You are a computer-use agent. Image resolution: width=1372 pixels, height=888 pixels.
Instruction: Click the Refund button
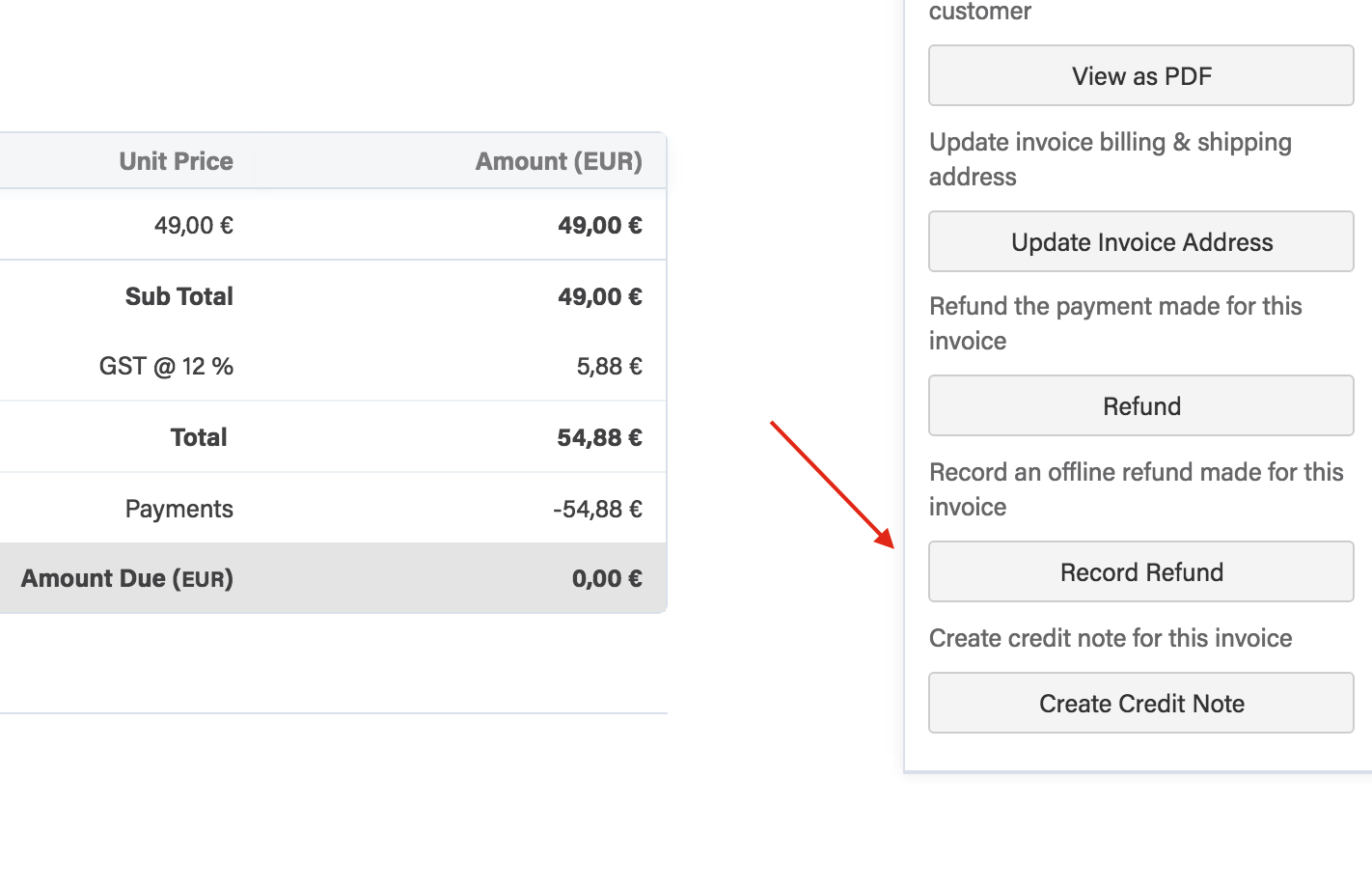click(1140, 405)
